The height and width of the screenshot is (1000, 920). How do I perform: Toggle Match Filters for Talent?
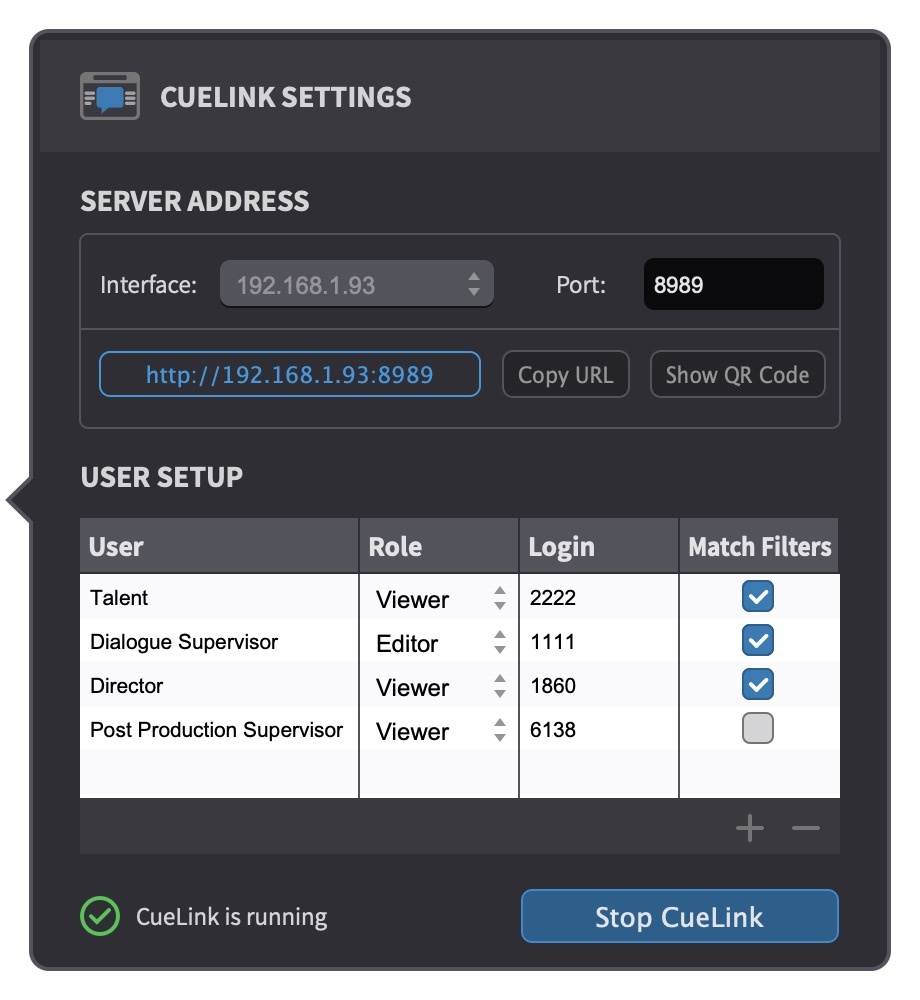pyautogui.click(x=757, y=597)
